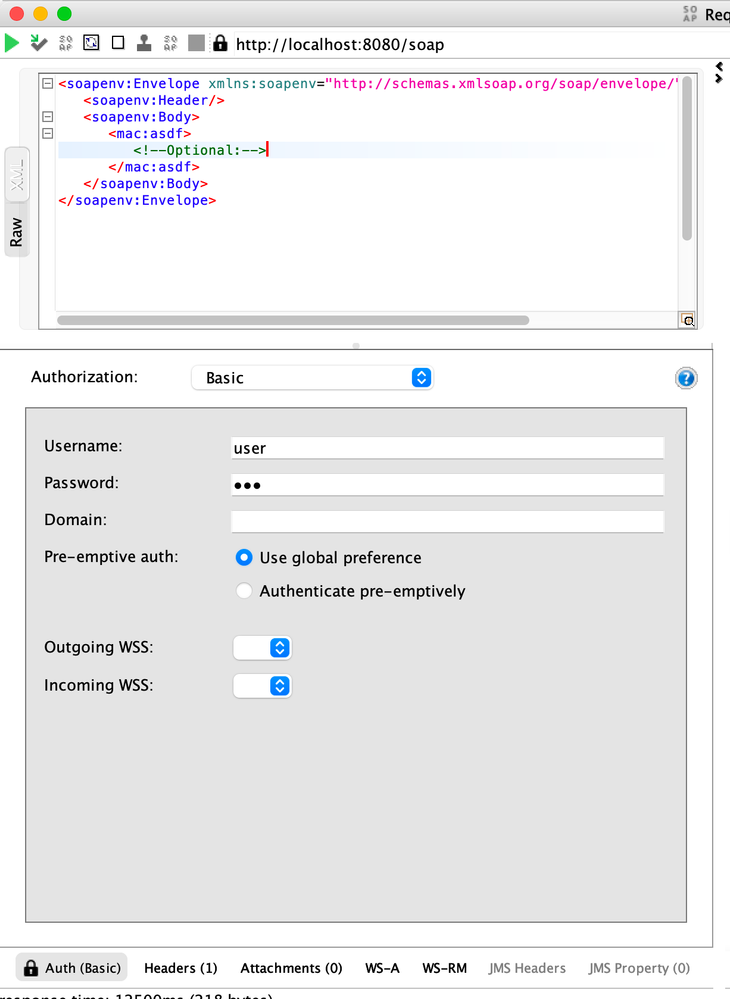730x999 pixels.
Task: Click the empty square icon in toolbar
Action: [118, 43]
